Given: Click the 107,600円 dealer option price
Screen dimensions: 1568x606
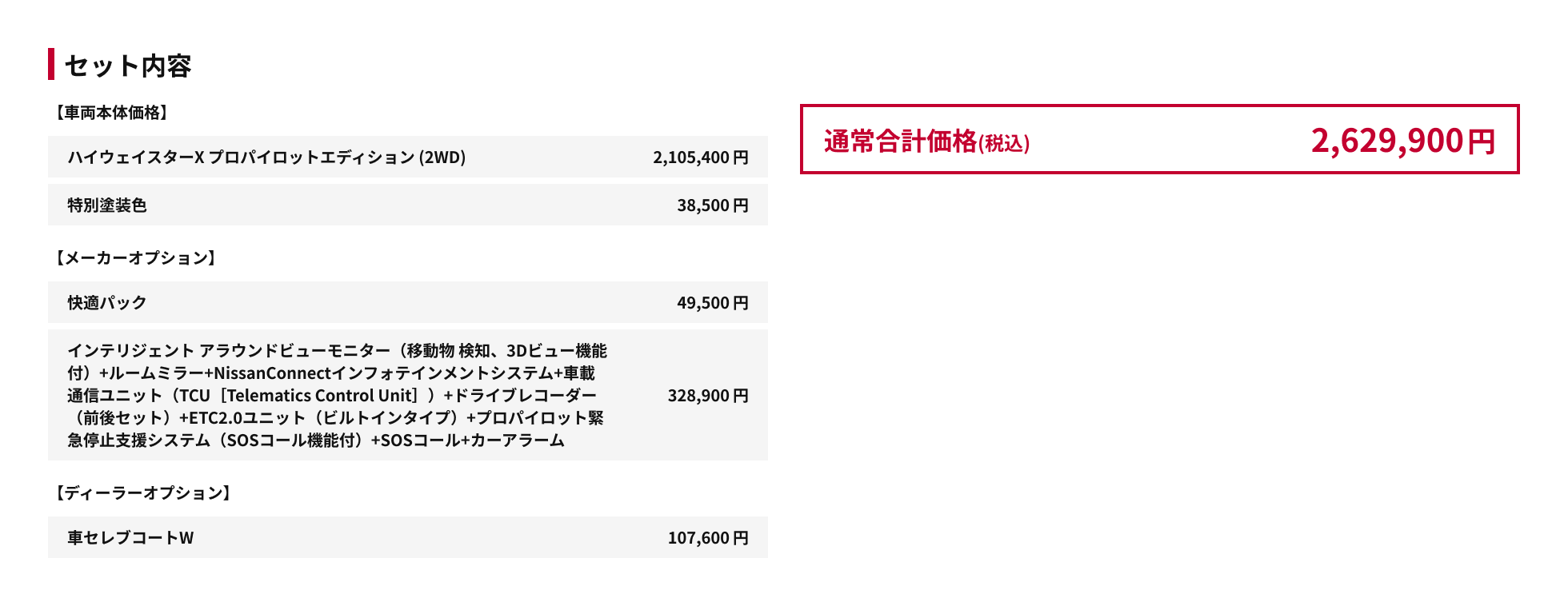Looking at the screenshot, I should [707, 538].
